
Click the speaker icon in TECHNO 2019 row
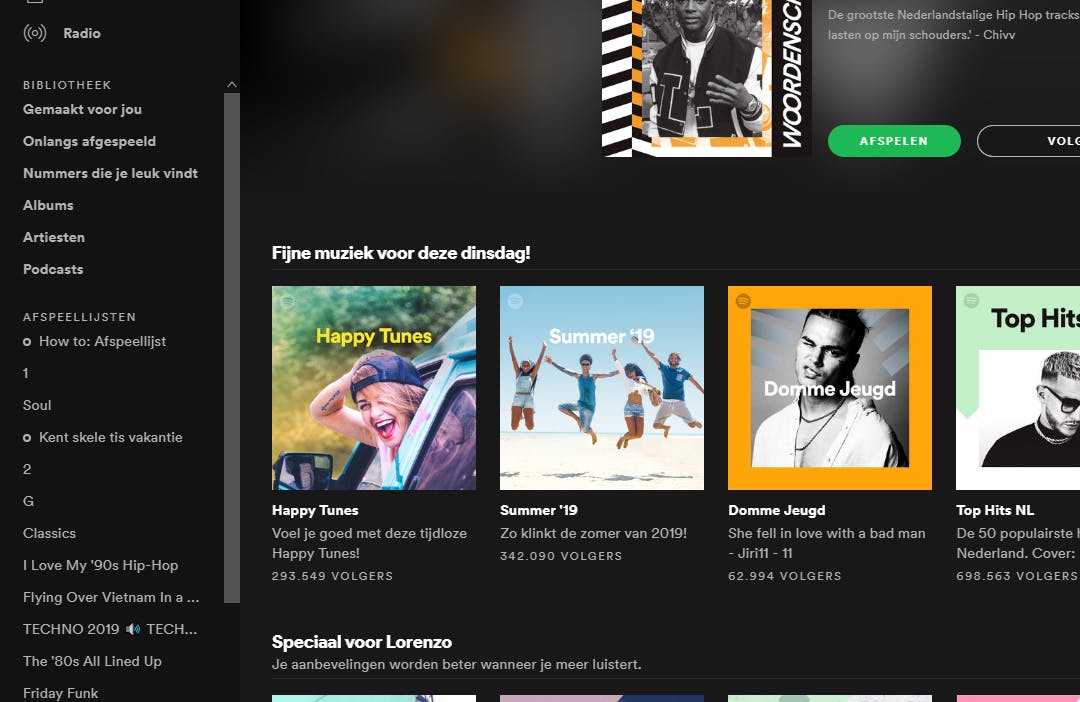(133, 629)
